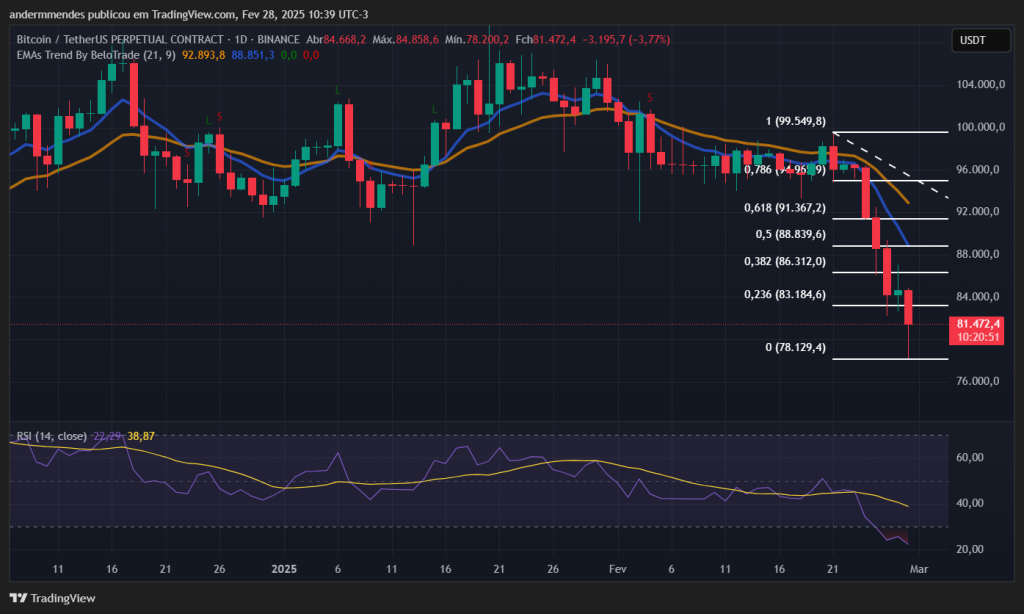Select the daily change −3.195,7 (−3,77%)
The height and width of the screenshot is (614, 1024).
pyautogui.click(x=626, y=40)
